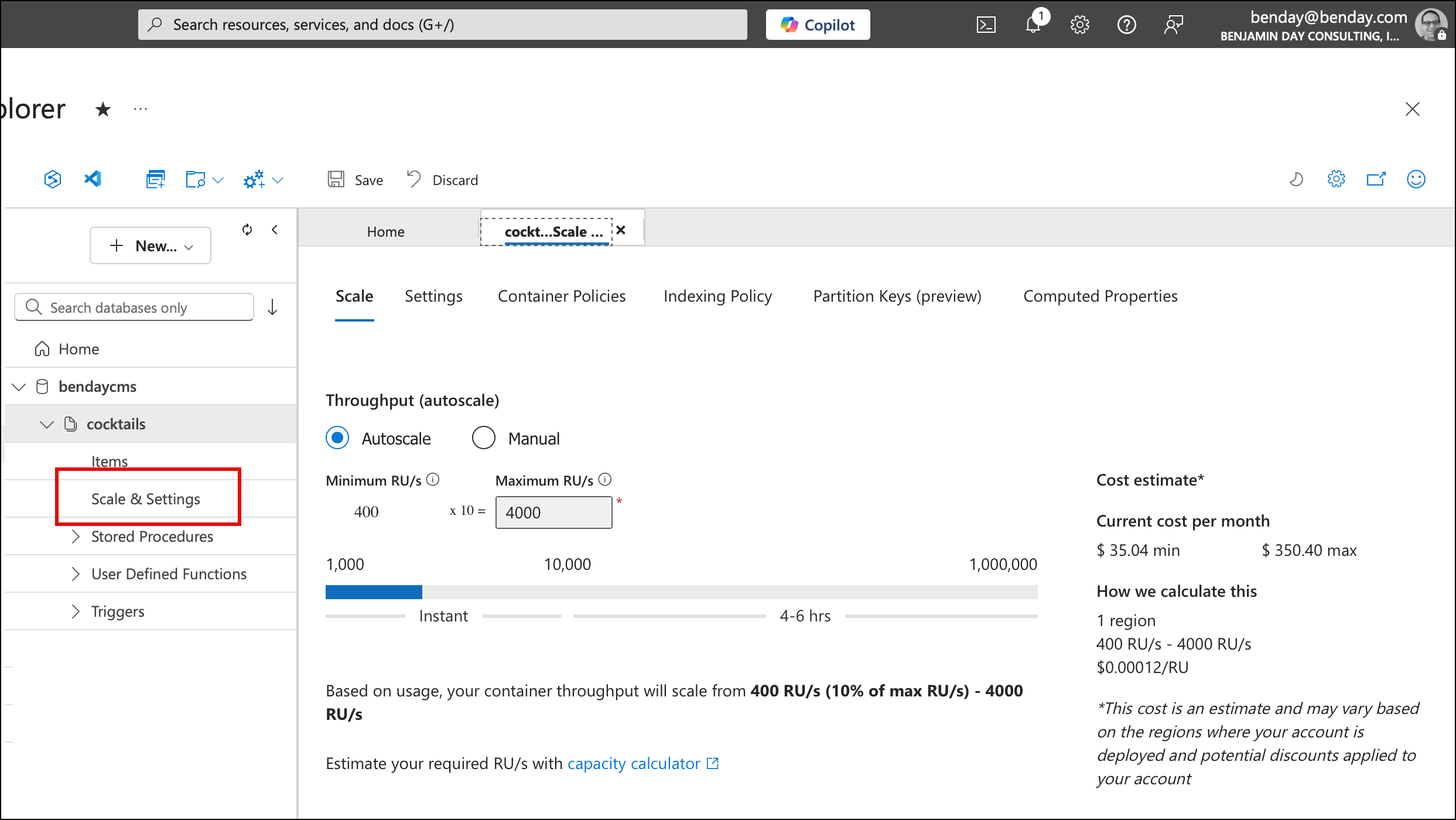Adjust the RU/s throughput slider

(422, 592)
